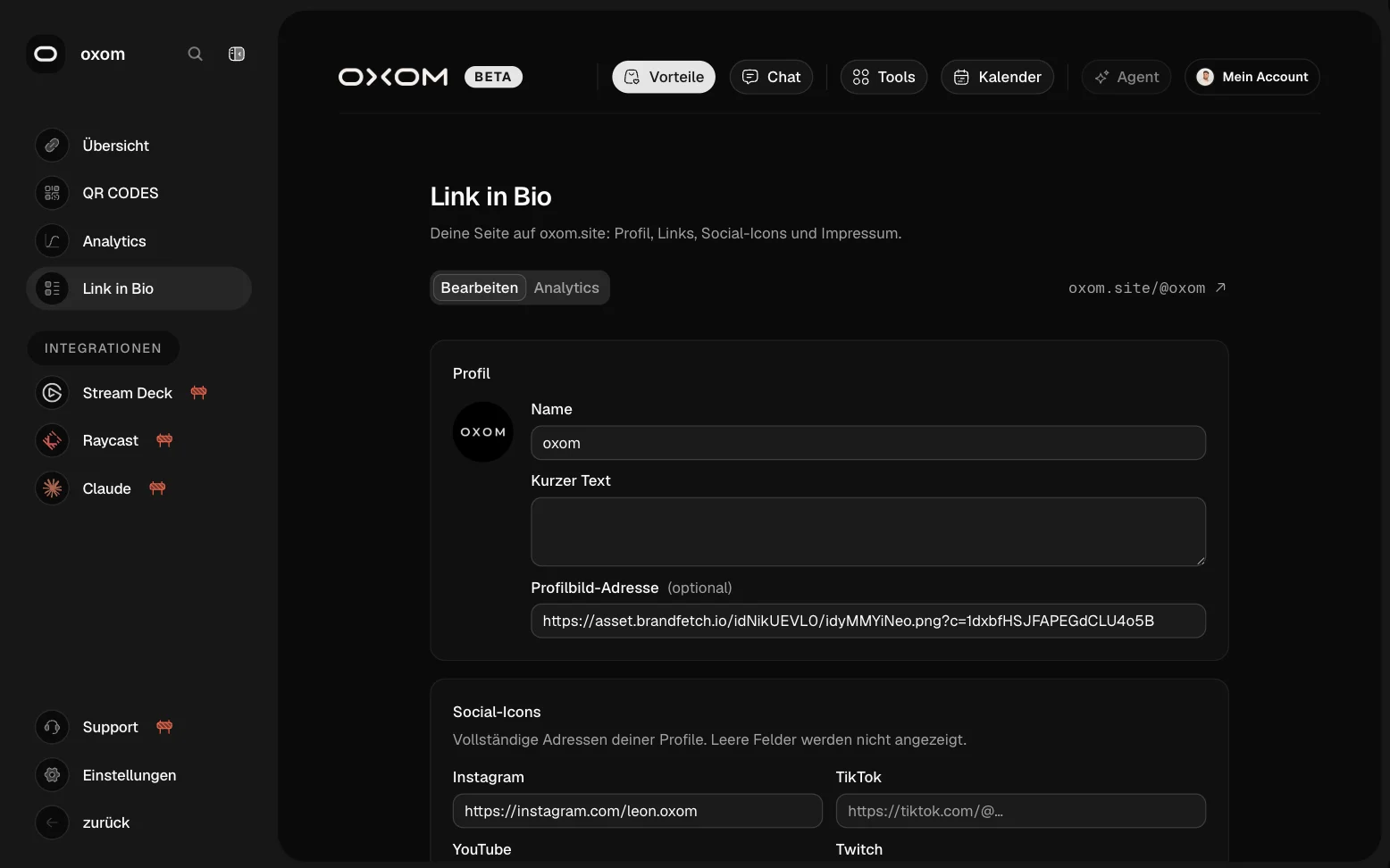Click the oxom workspace logo in the sidebar
This screenshot has height=868, width=1390.
coord(46,54)
